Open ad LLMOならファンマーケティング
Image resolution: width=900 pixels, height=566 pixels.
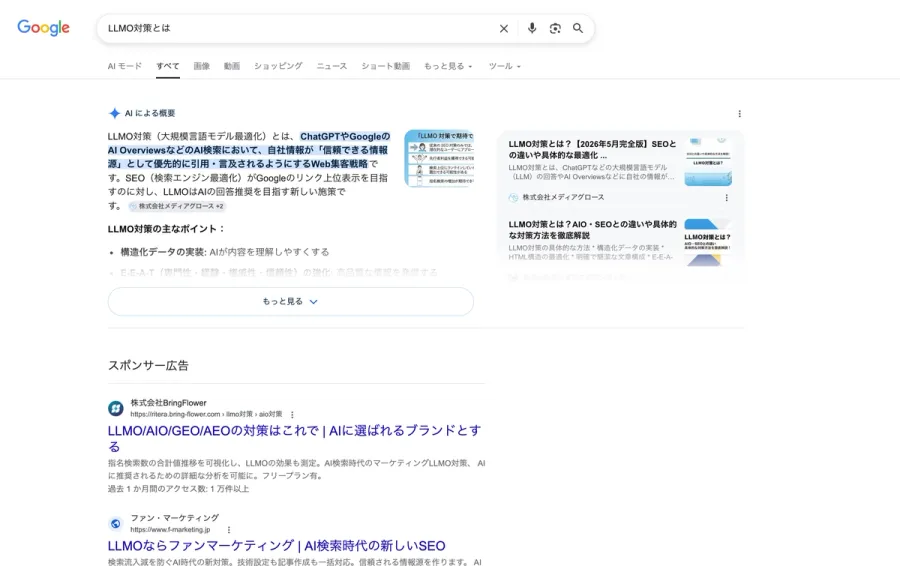point(277,545)
